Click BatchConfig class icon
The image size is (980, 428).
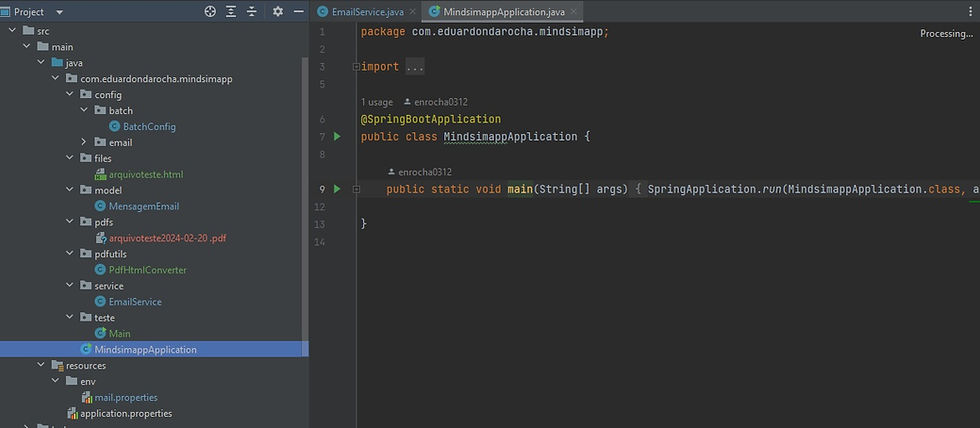114,126
